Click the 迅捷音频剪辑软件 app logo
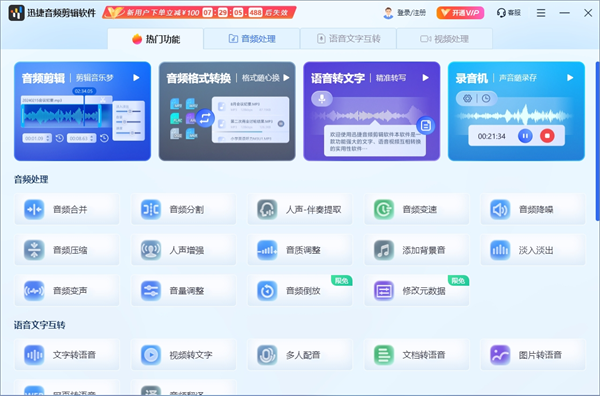The height and width of the screenshot is (396, 600). (16, 13)
